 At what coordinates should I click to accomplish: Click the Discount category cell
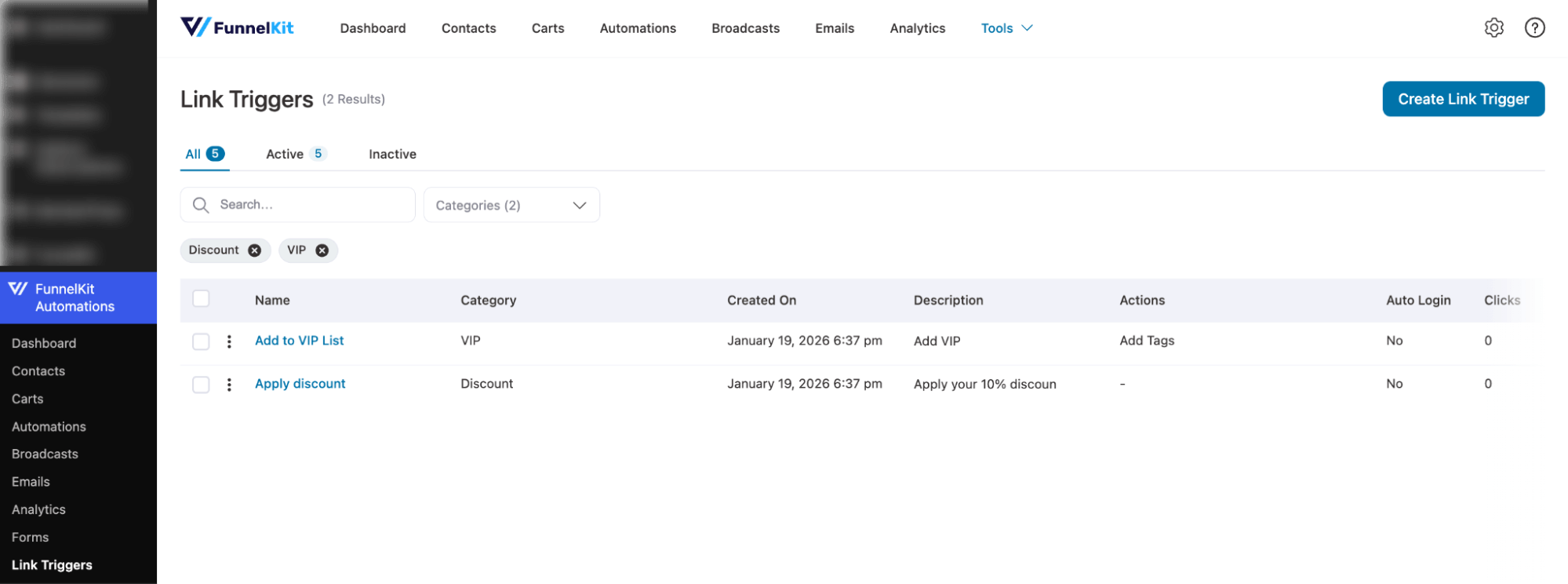[486, 384]
